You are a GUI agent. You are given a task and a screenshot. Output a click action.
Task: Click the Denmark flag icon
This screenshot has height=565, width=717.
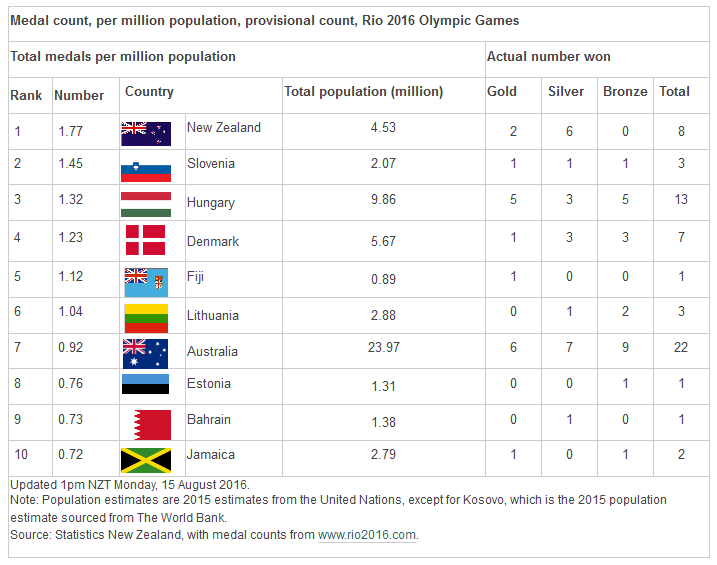(x=145, y=240)
